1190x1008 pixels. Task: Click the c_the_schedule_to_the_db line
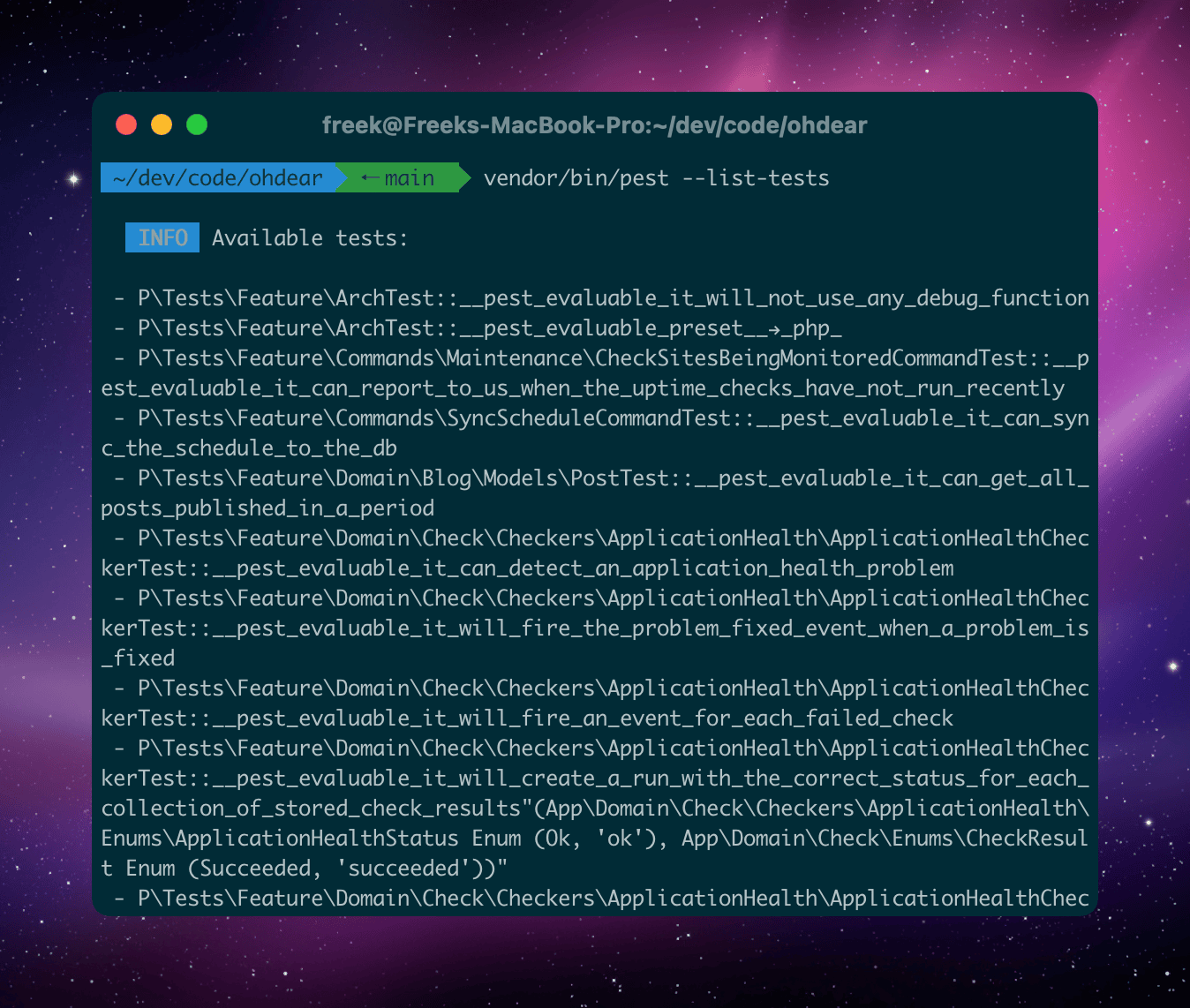[x=249, y=448]
